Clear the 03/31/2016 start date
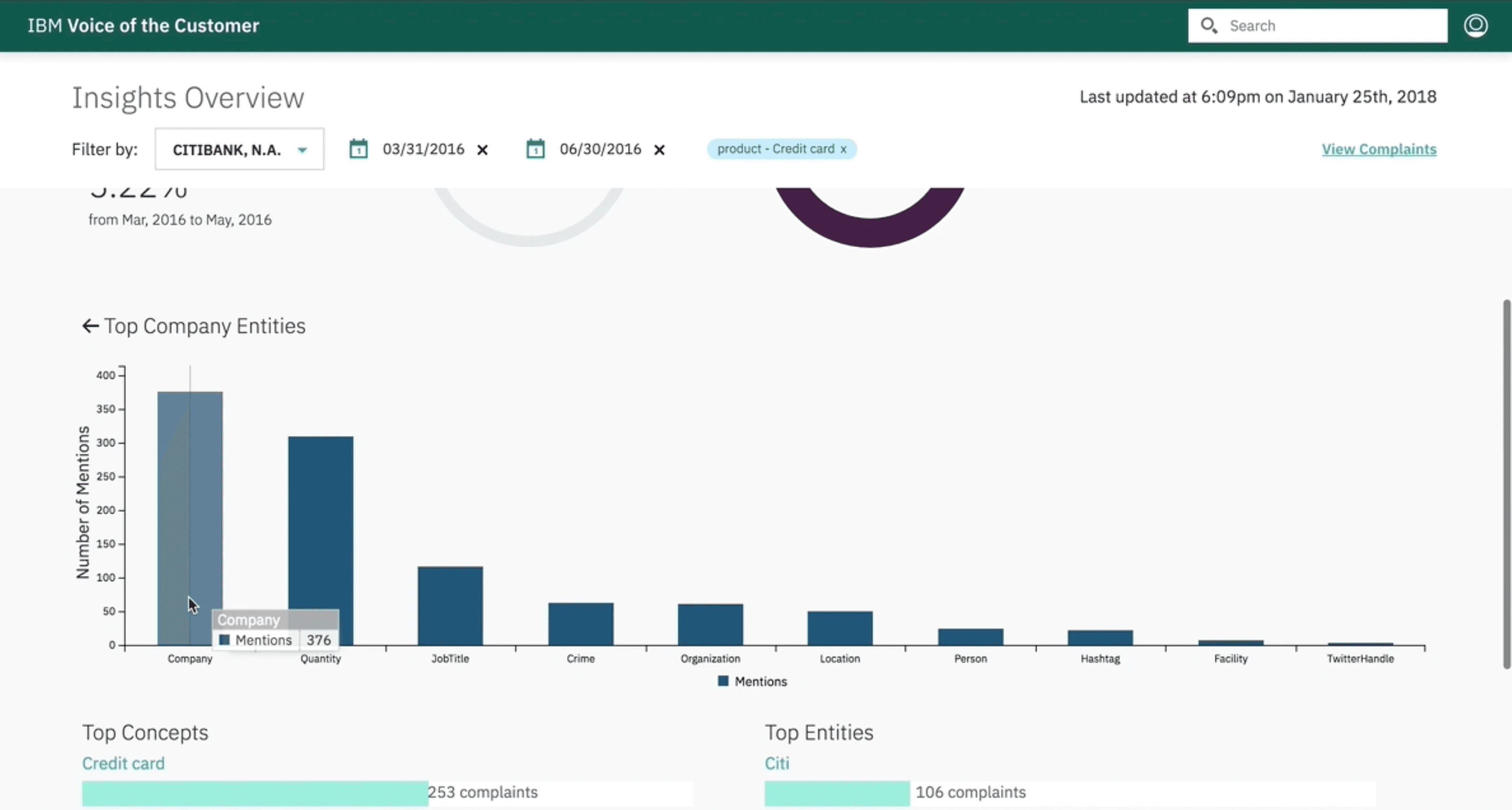 tap(483, 150)
